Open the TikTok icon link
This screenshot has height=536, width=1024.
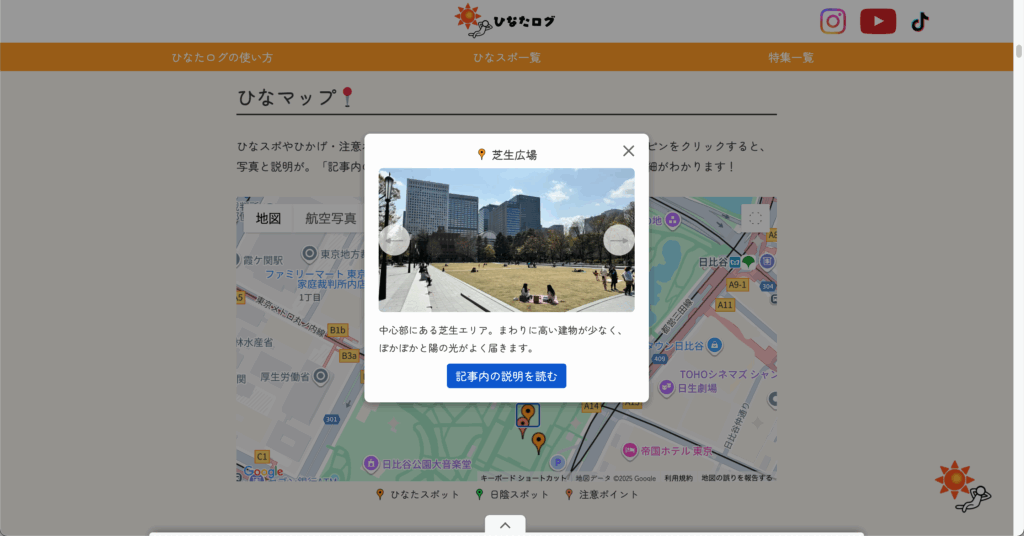(920, 22)
